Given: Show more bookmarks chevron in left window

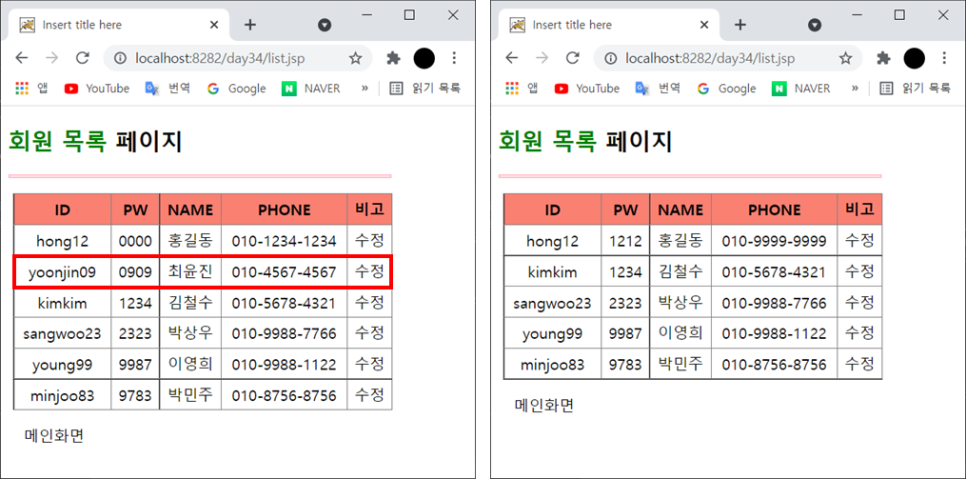Looking at the screenshot, I should (x=365, y=88).
